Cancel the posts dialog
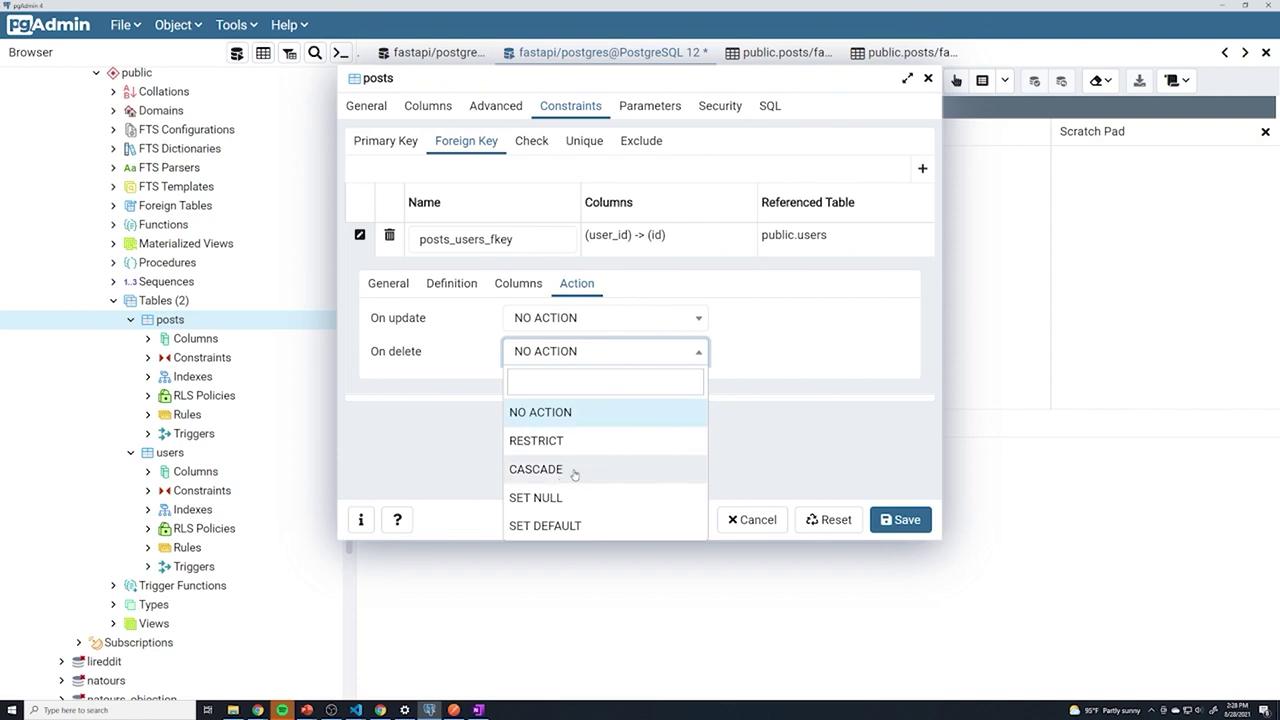This screenshot has width=1280, height=720. [752, 520]
